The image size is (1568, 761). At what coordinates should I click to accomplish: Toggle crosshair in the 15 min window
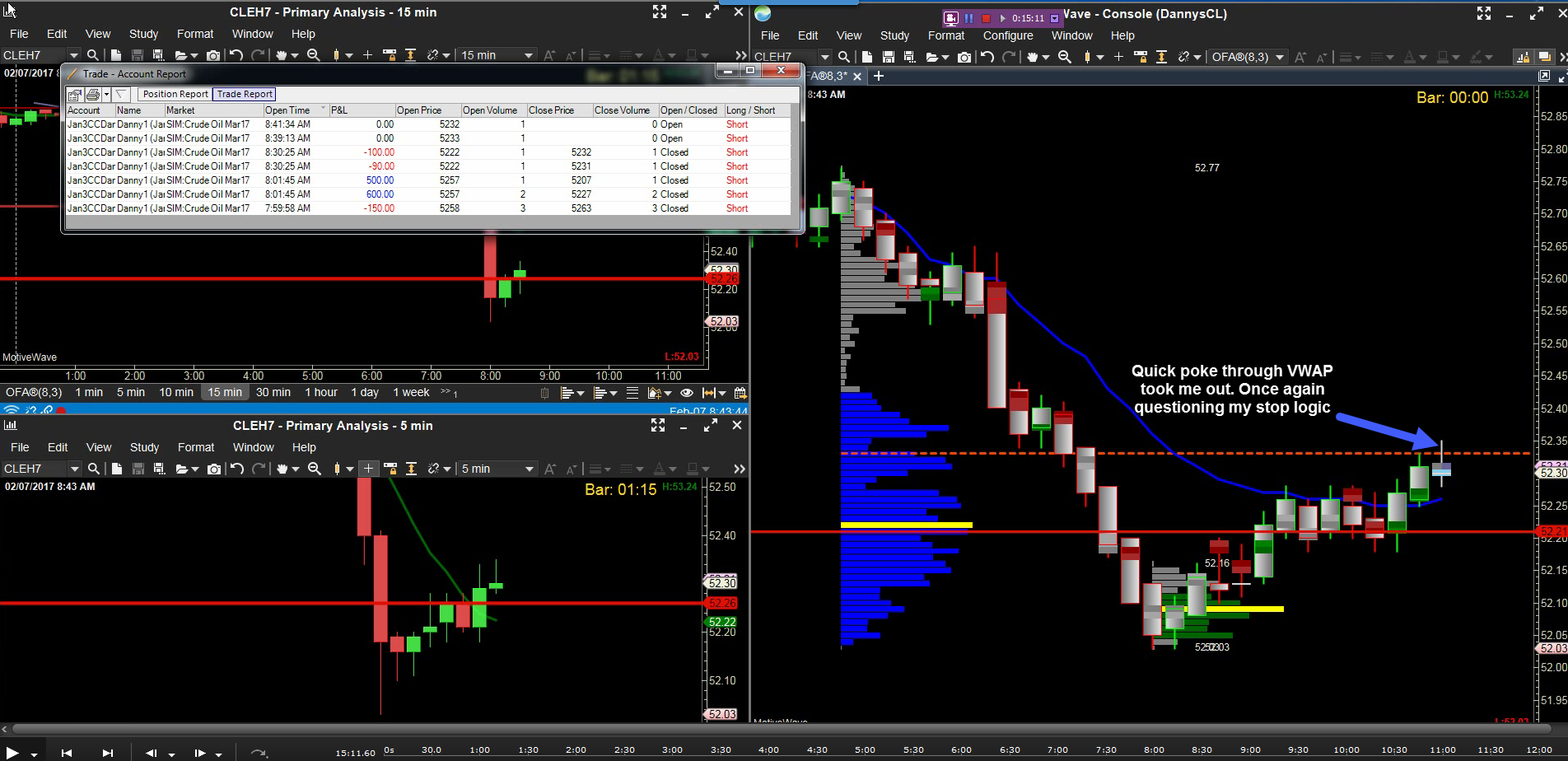point(367,55)
